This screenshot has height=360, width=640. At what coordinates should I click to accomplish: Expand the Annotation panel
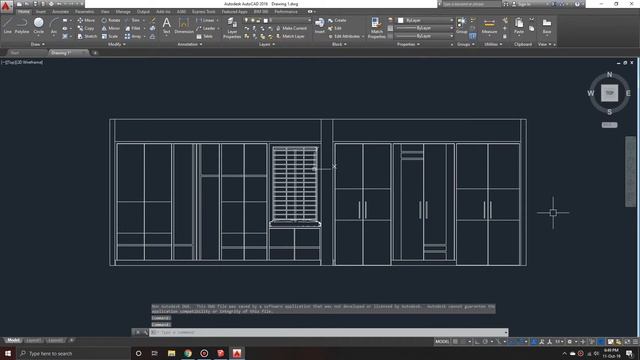click(x=190, y=44)
